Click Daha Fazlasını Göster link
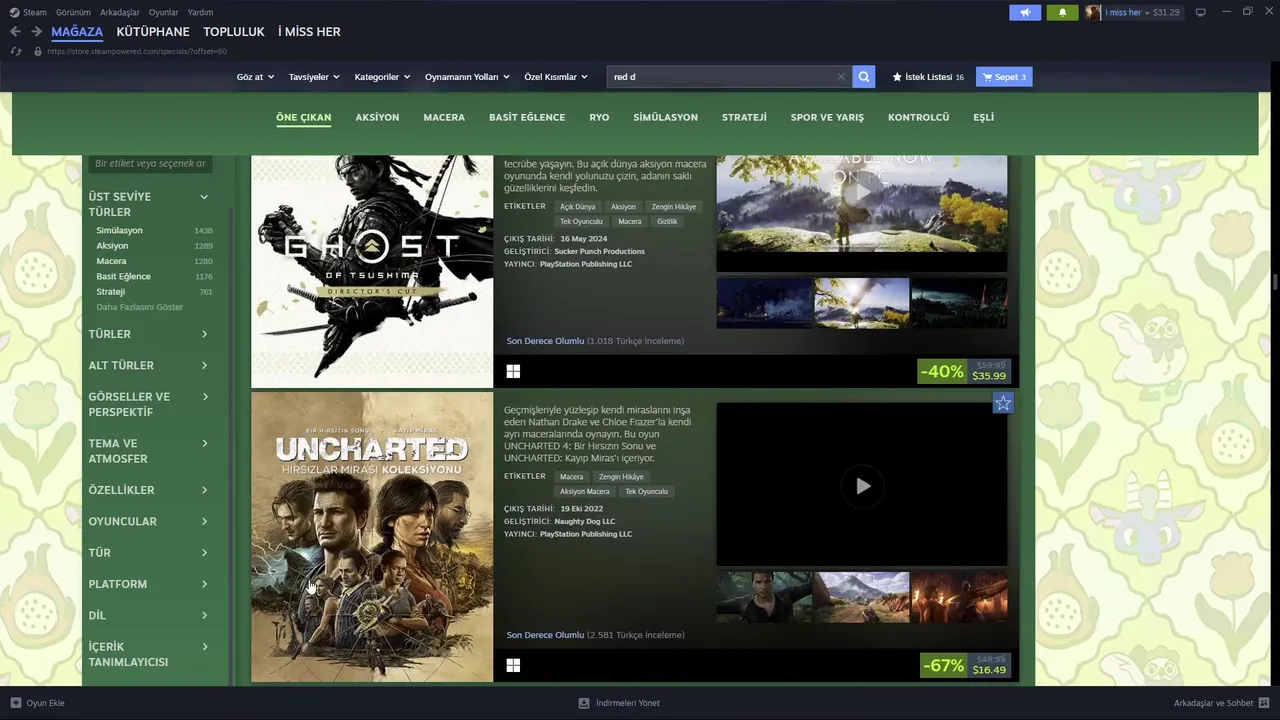 tap(140, 307)
